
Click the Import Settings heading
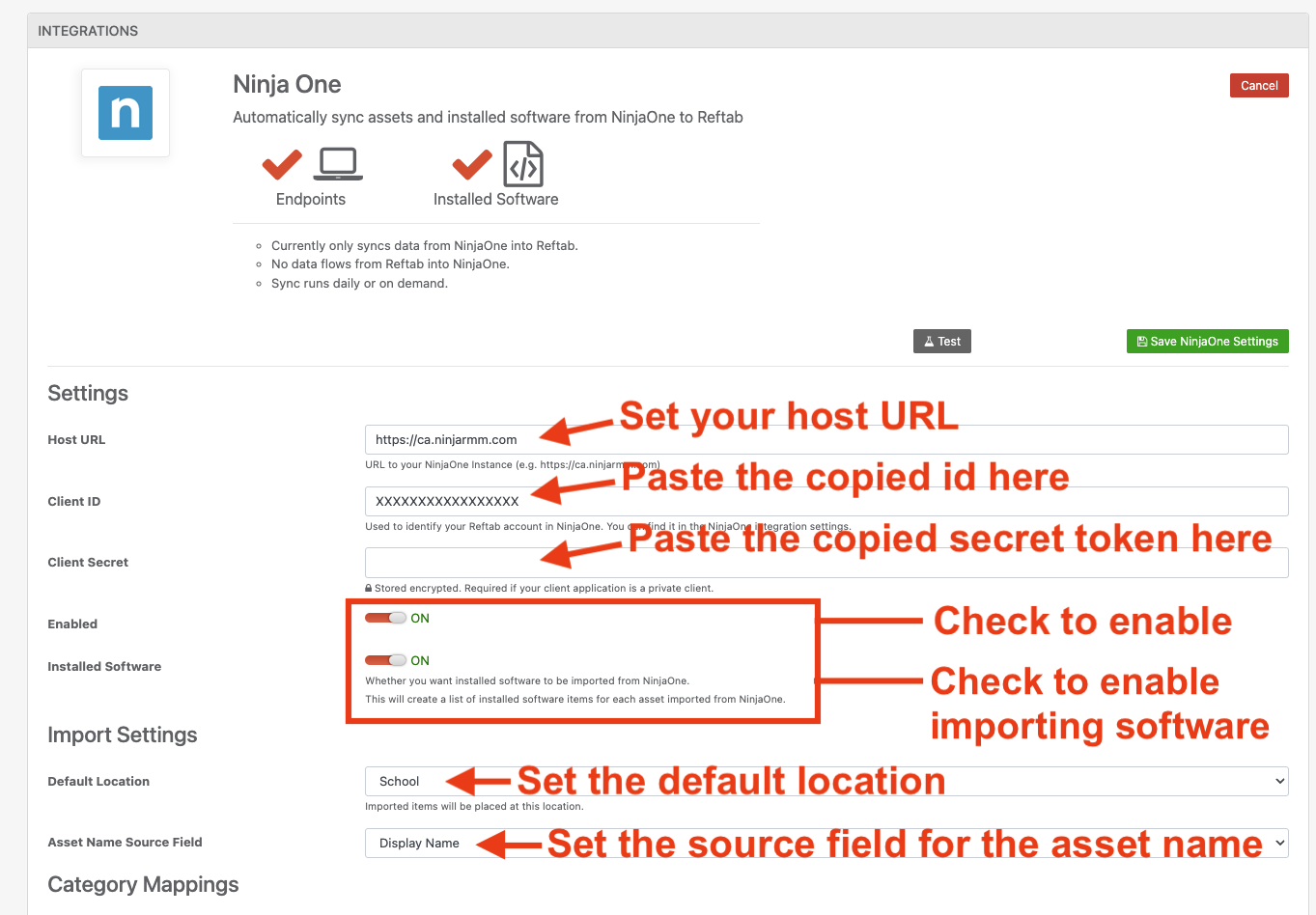123,735
